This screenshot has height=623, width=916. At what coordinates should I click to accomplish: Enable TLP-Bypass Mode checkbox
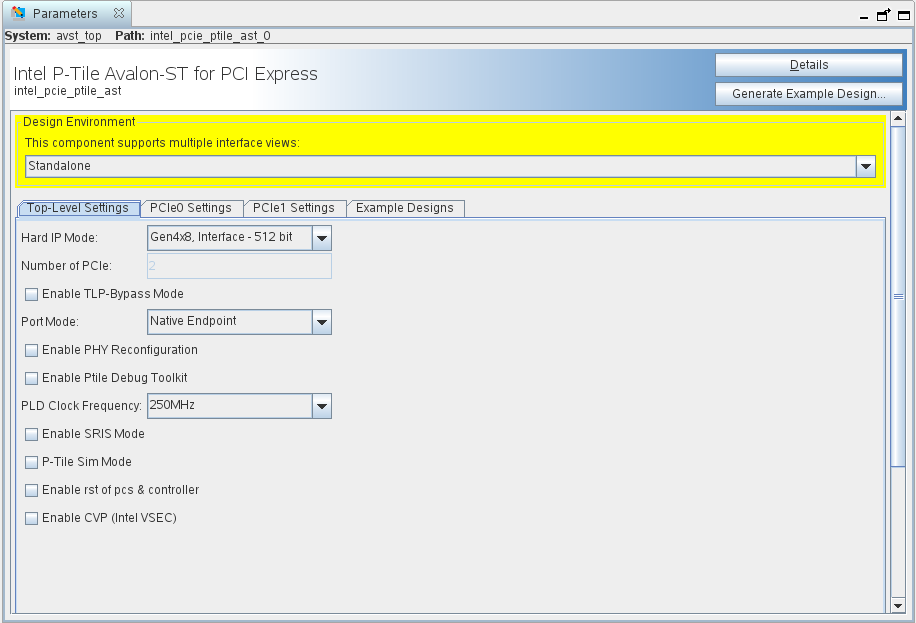pos(32,294)
